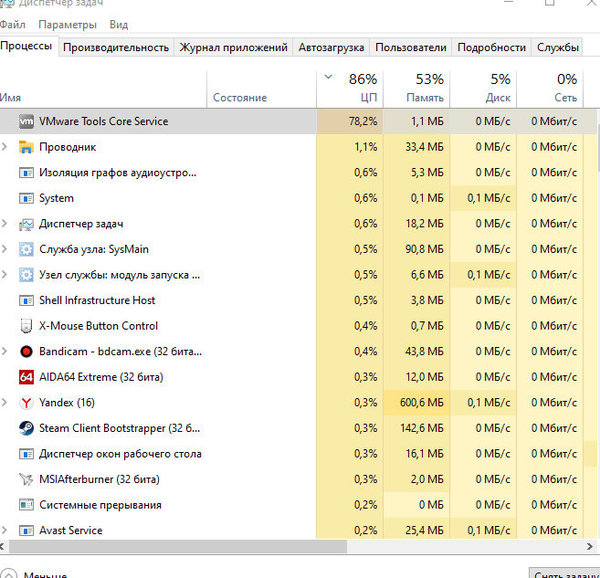600x578 pixels.
Task: Select the Процессы tab
Action: point(27,46)
